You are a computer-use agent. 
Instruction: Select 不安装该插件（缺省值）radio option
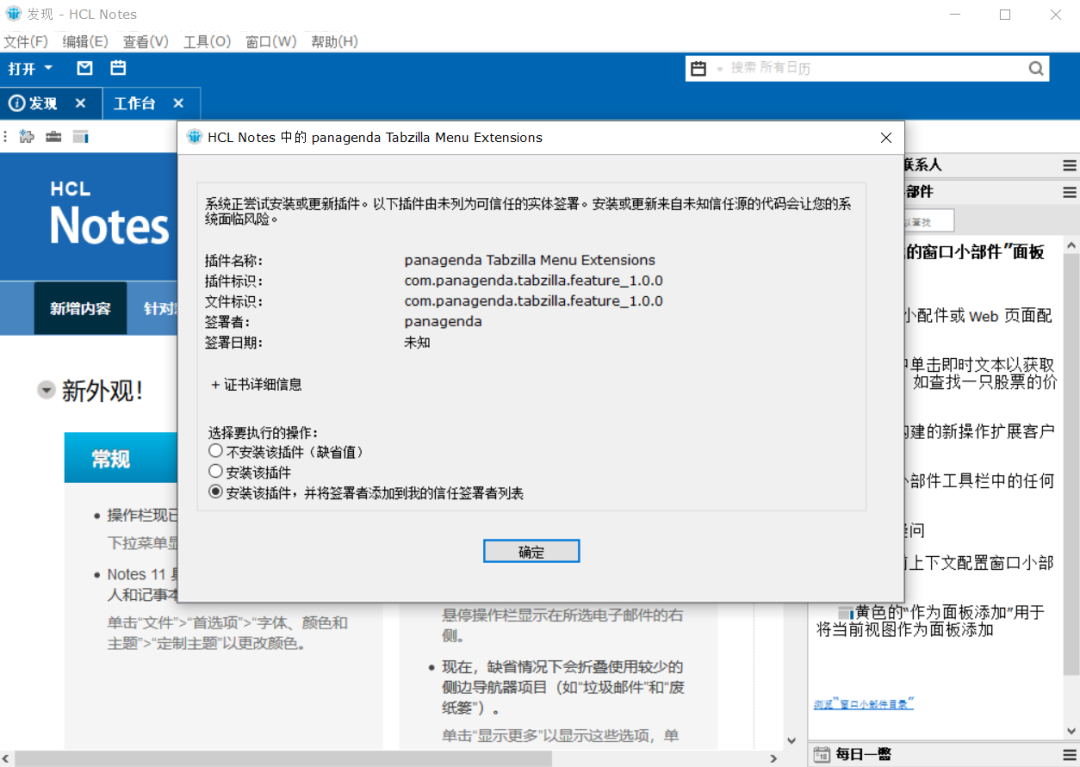pos(216,451)
